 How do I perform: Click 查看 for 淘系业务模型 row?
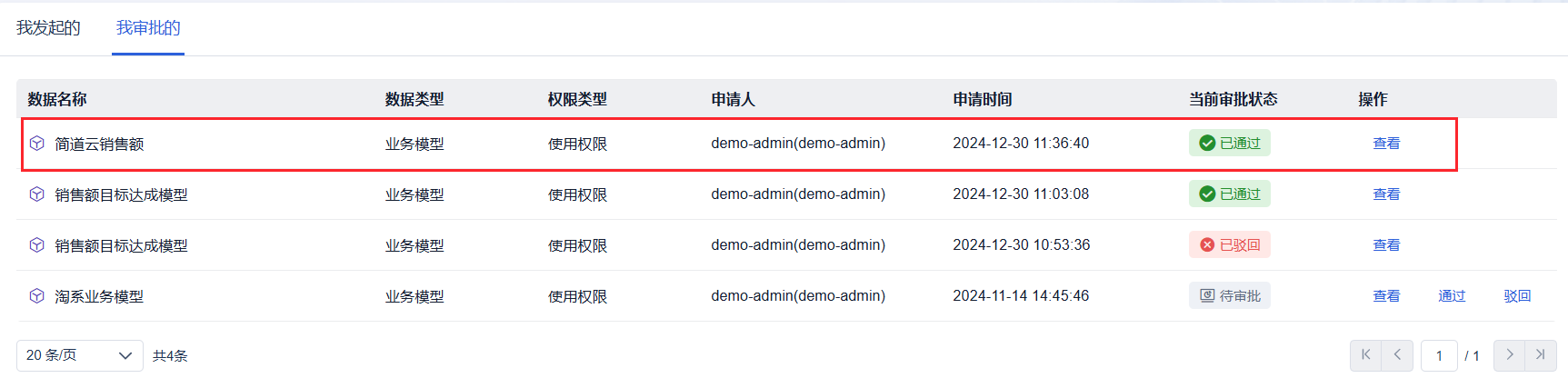(x=1386, y=296)
